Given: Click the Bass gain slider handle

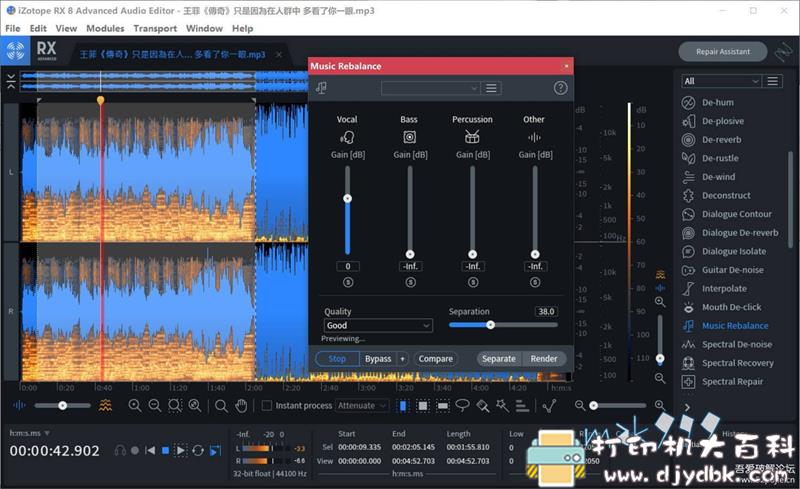Looking at the screenshot, I should coord(410,254).
